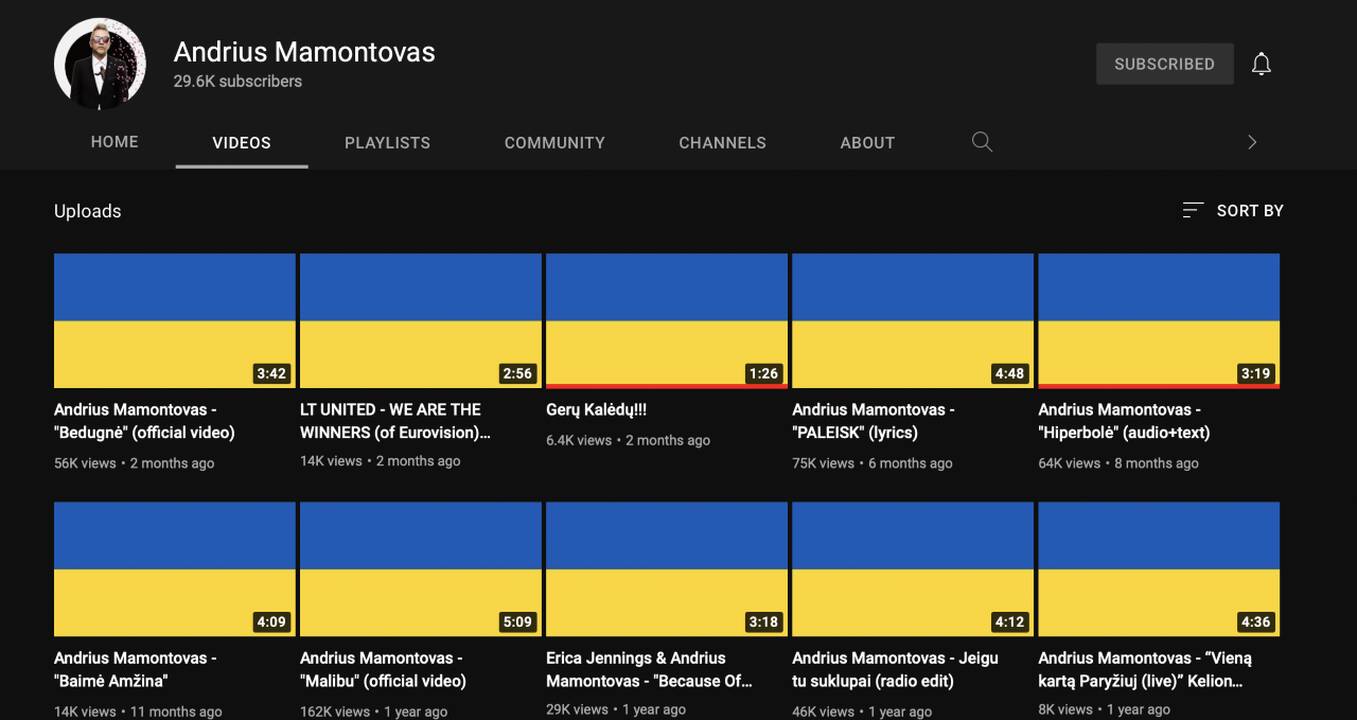Open the PLAYLISTS tab
Image resolution: width=1357 pixels, height=720 pixels.
(x=388, y=143)
